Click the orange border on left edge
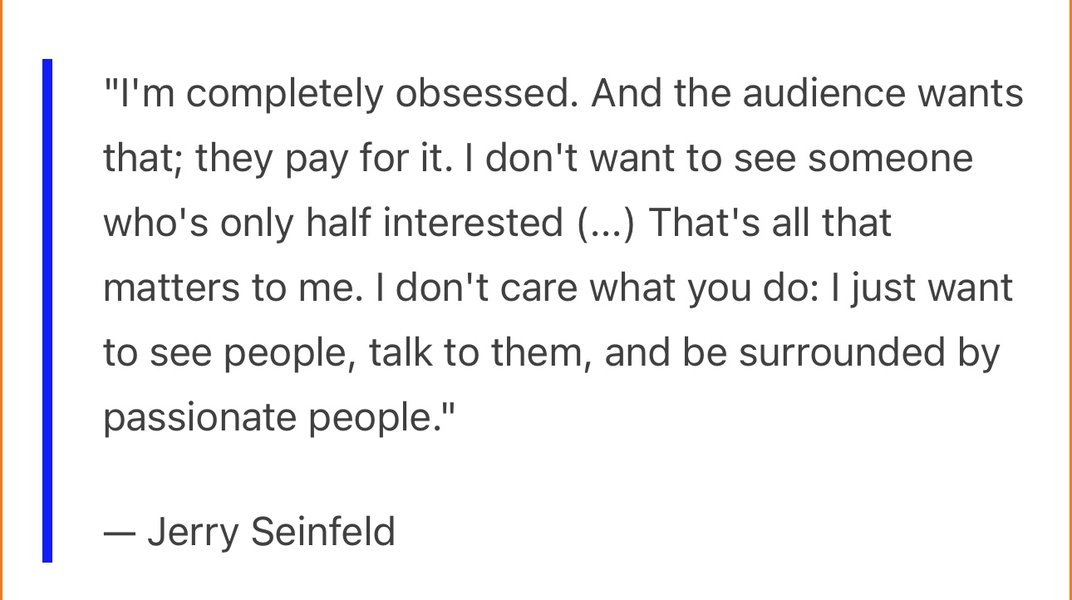The image size is (1072, 600). (x=1, y=300)
